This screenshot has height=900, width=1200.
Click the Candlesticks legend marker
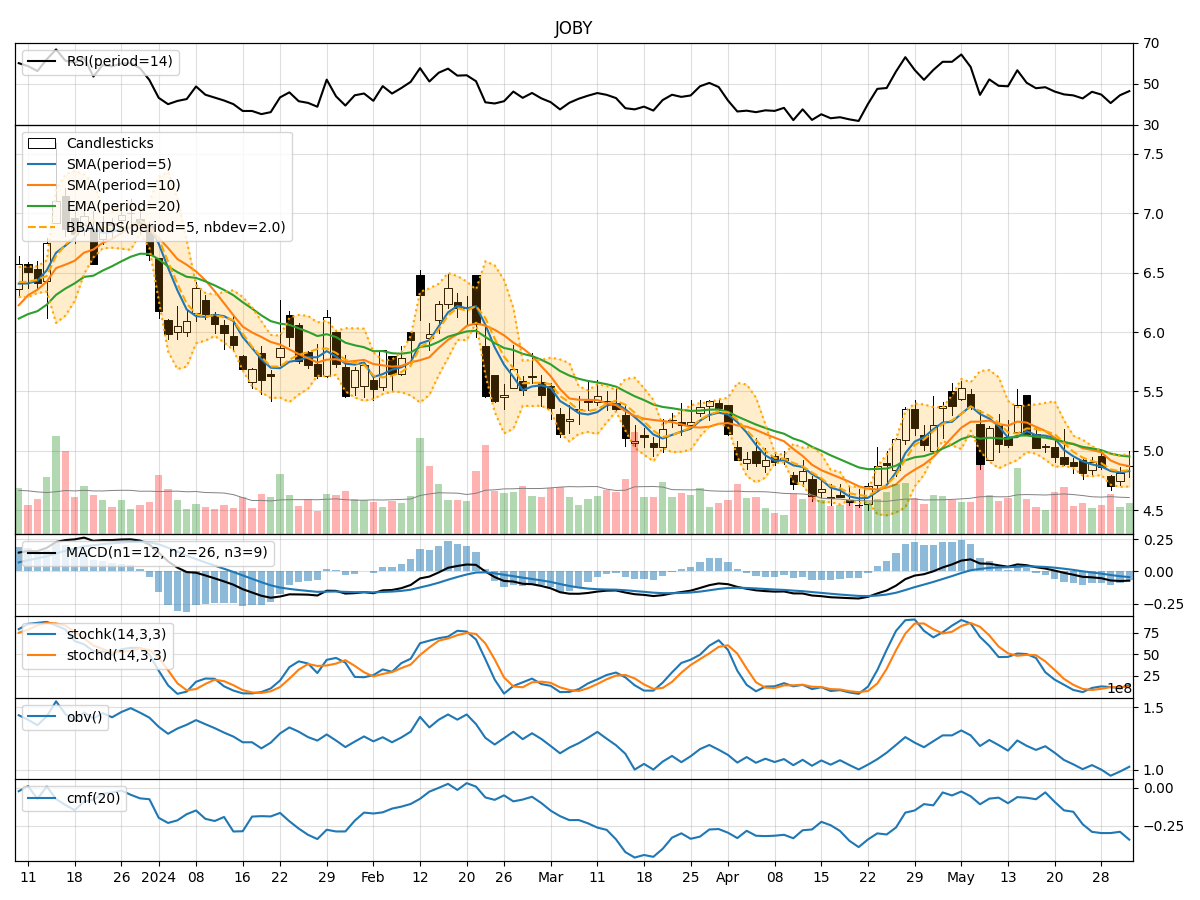[42, 141]
